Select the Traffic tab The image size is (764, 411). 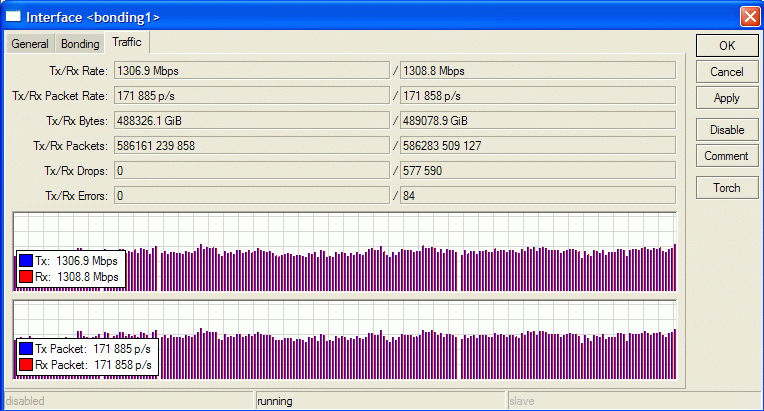tap(127, 42)
